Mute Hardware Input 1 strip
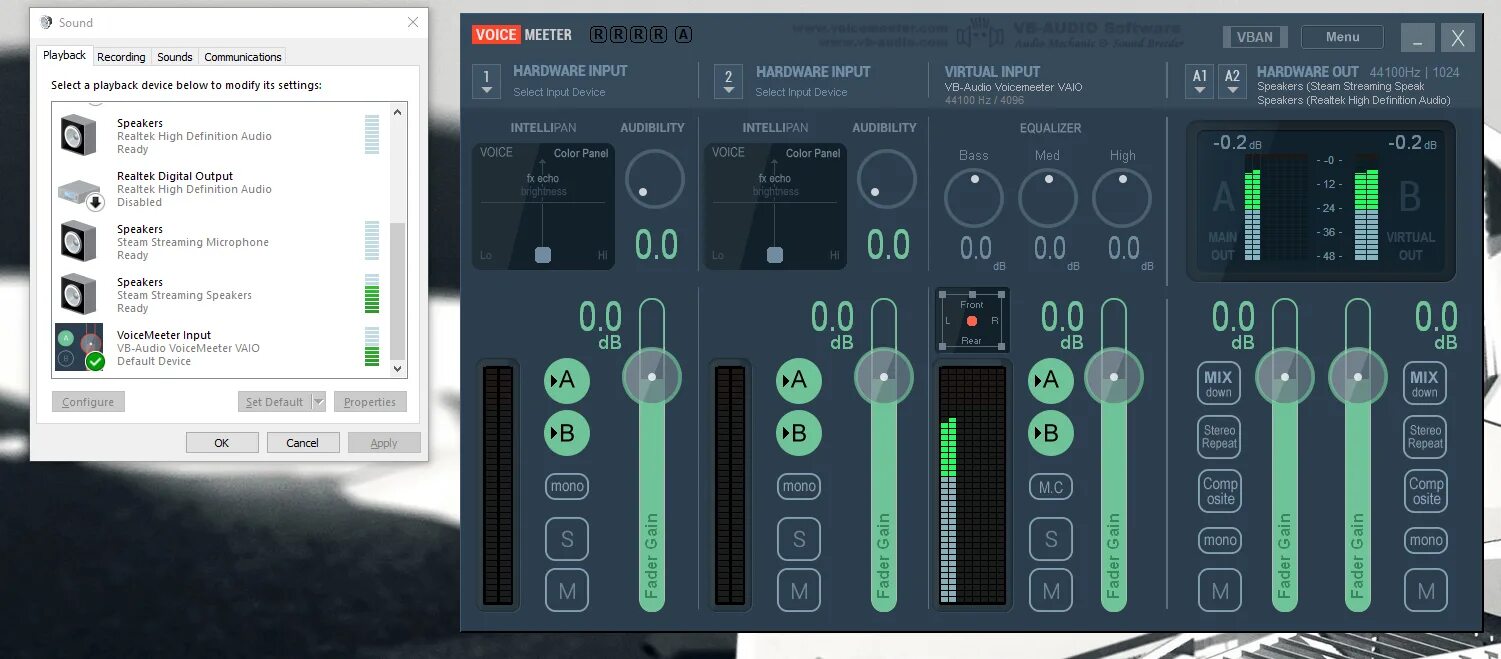The image size is (1501, 659). point(567,591)
